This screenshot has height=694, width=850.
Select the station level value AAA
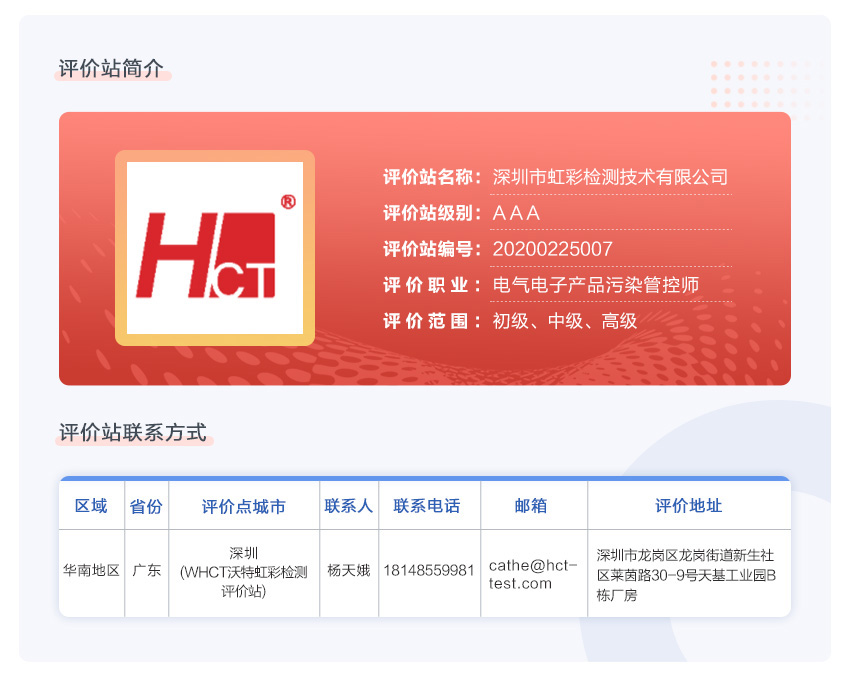pyautogui.click(x=516, y=213)
